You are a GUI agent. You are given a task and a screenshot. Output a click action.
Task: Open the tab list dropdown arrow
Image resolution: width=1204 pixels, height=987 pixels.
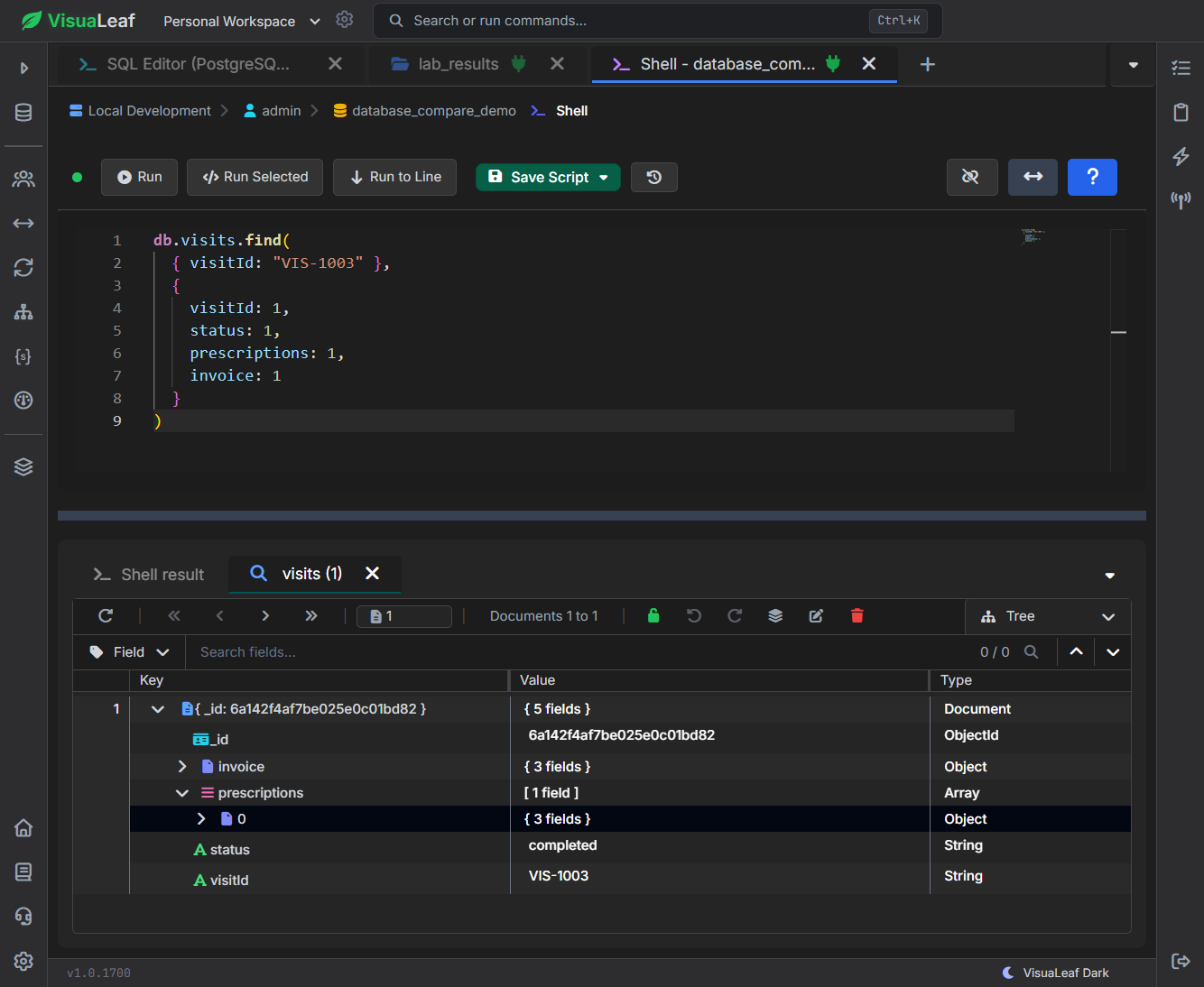[x=1133, y=64]
